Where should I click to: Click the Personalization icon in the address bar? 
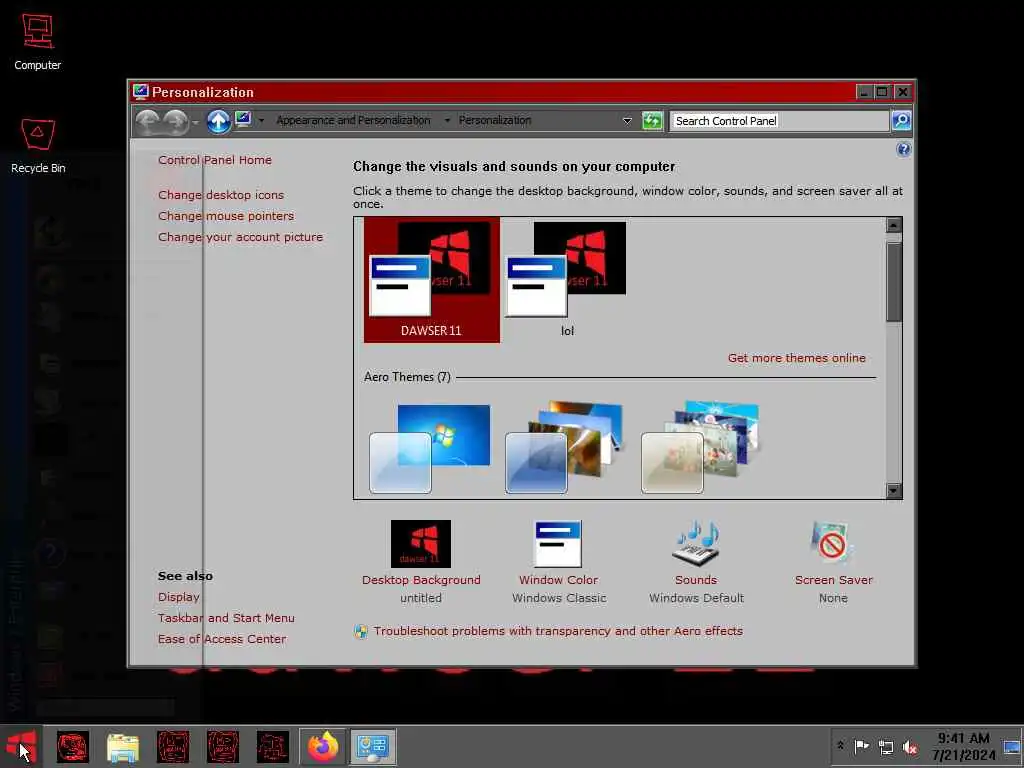[x=243, y=120]
